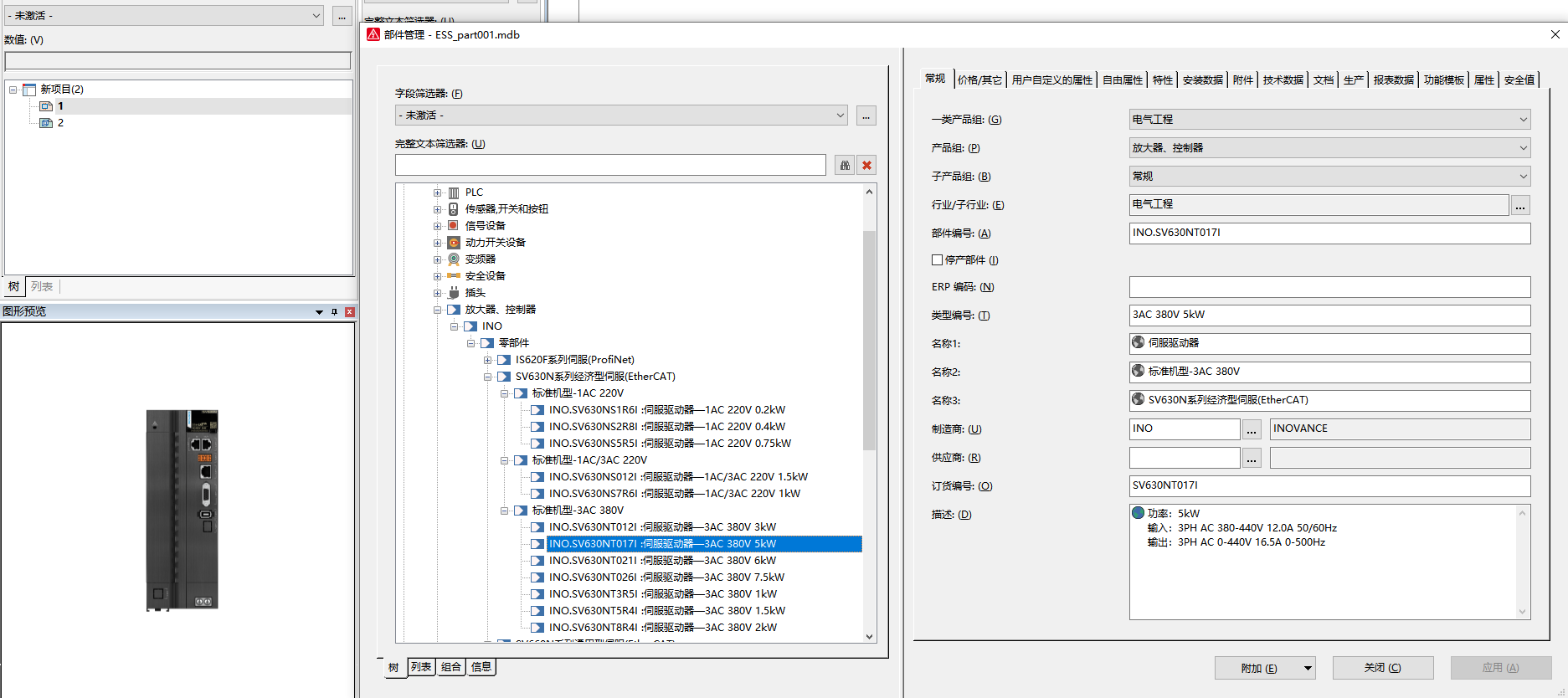
Task: Click the 新项目(2) project icon
Action: point(29,90)
